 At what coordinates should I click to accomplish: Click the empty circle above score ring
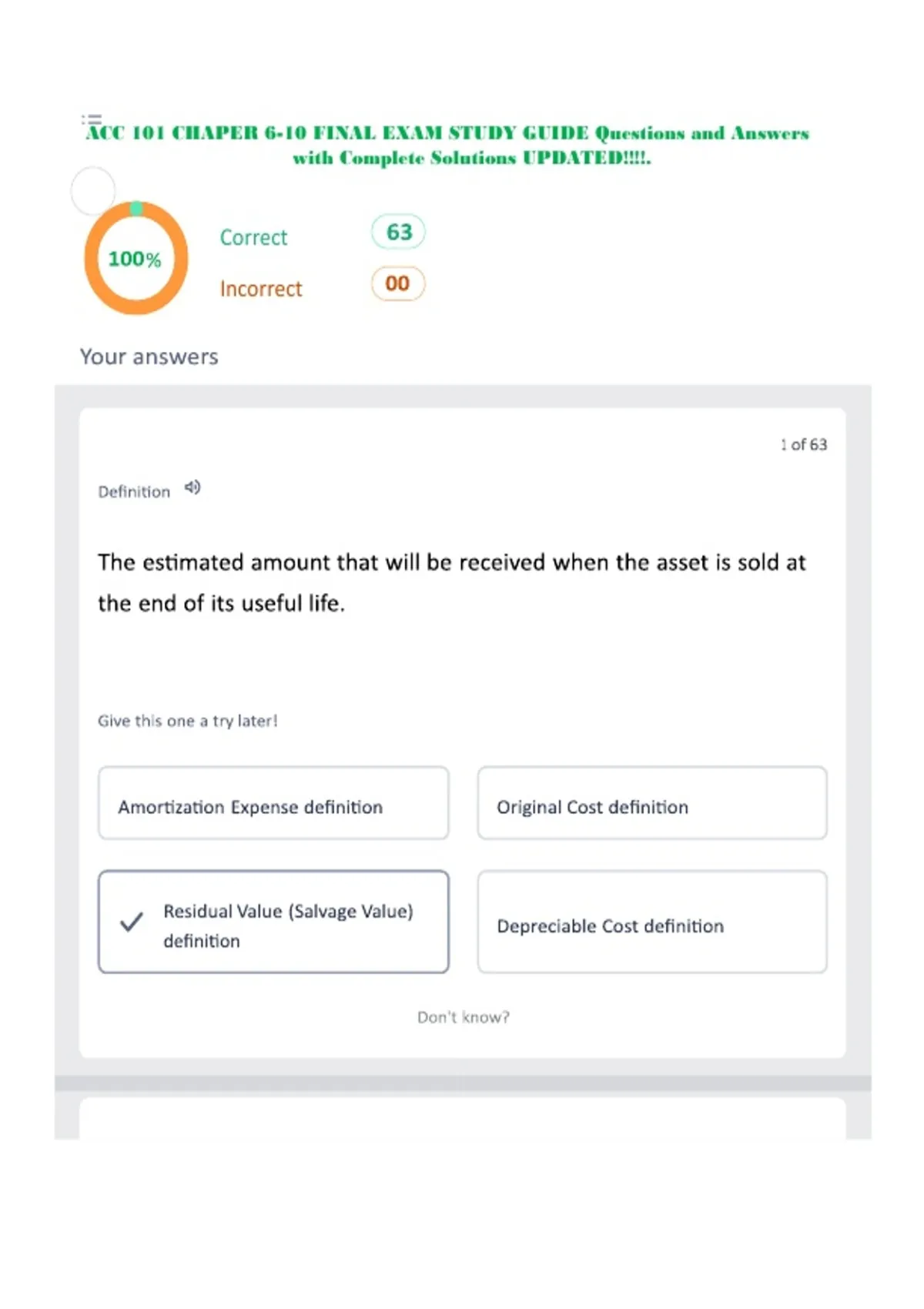93,190
